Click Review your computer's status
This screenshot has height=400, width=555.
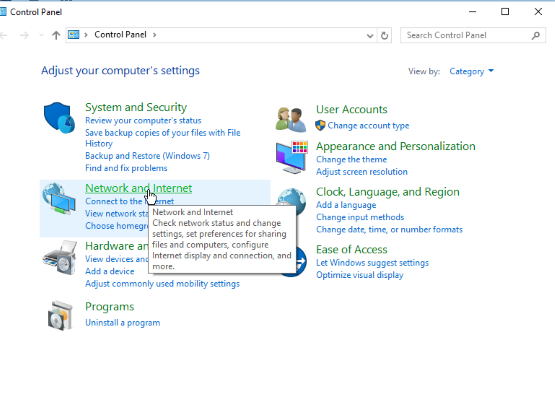(143, 120)
